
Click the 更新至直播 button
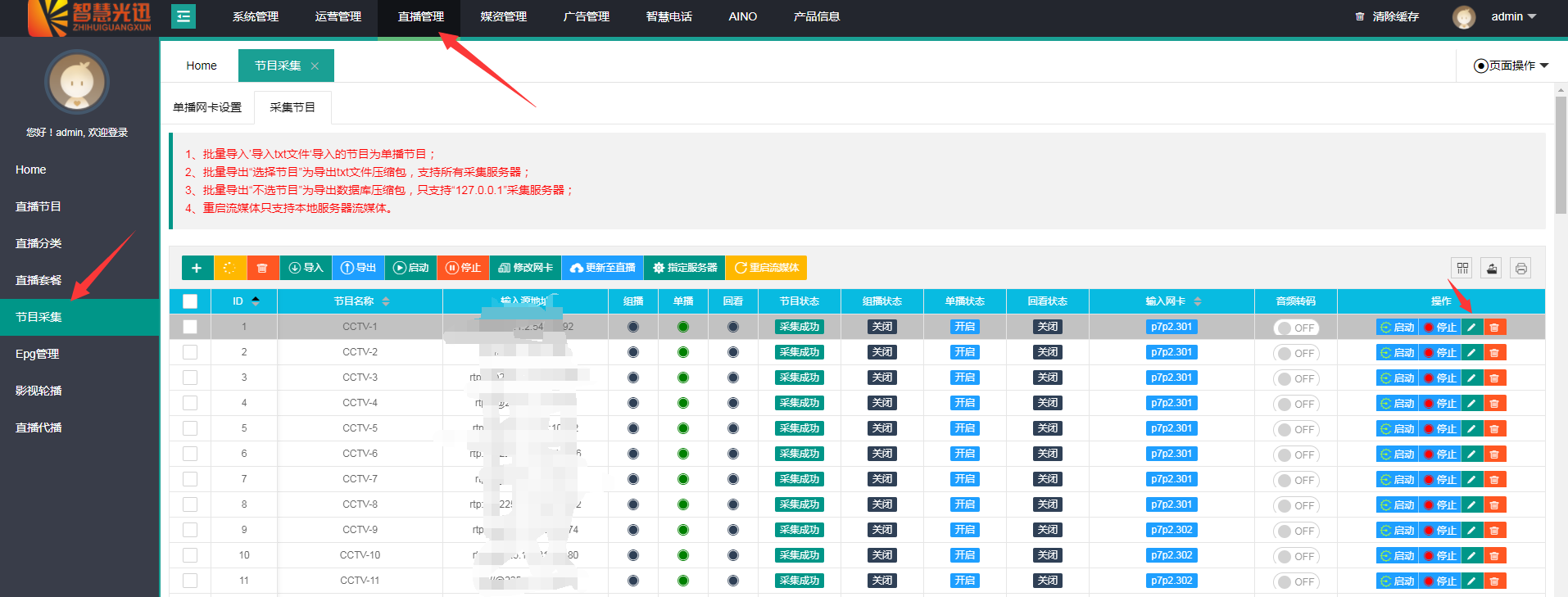point(602,268)
